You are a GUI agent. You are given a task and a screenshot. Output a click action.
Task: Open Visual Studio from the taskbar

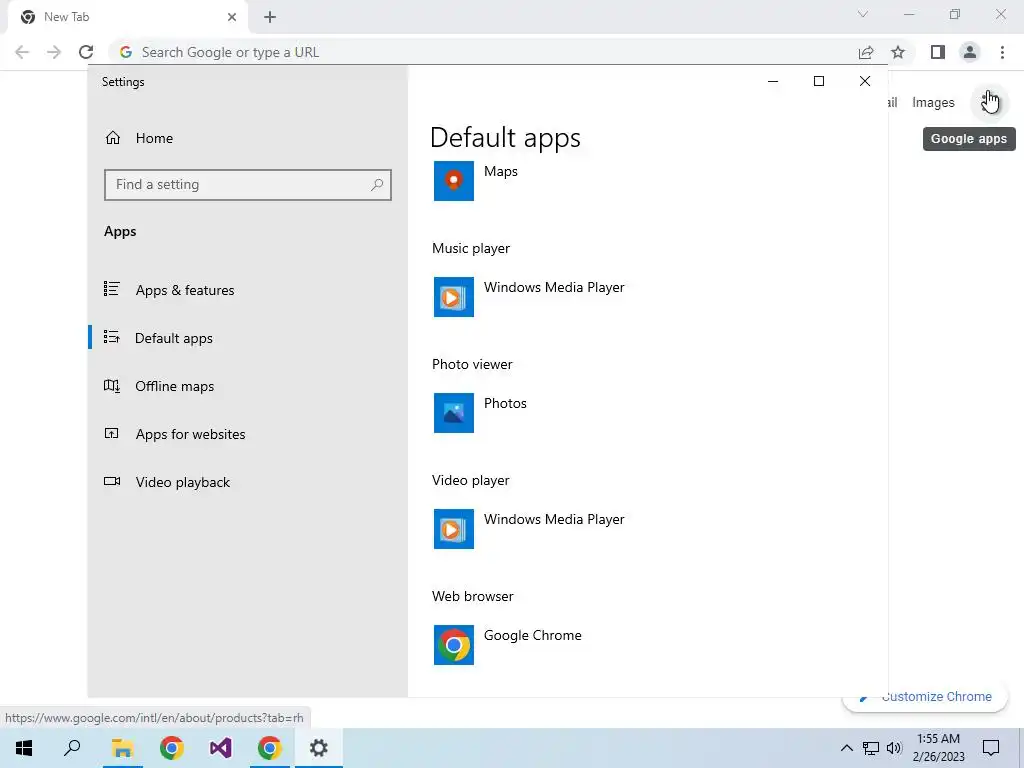(x=220, y=748)
